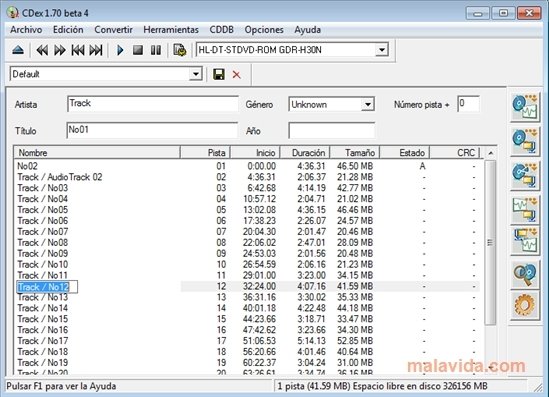
Task: Open the Archivo menu
Action: click(x=26, y=30)
